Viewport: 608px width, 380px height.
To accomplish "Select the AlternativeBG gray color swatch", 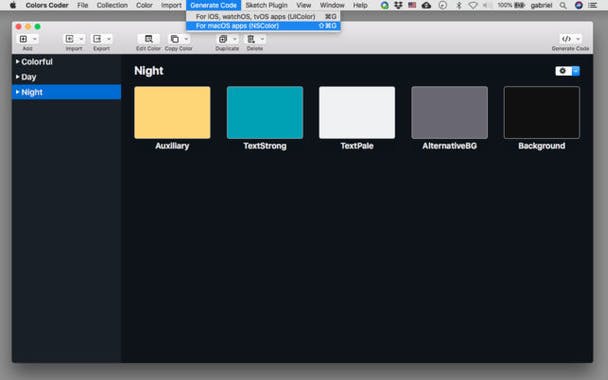I will point(449,112).
